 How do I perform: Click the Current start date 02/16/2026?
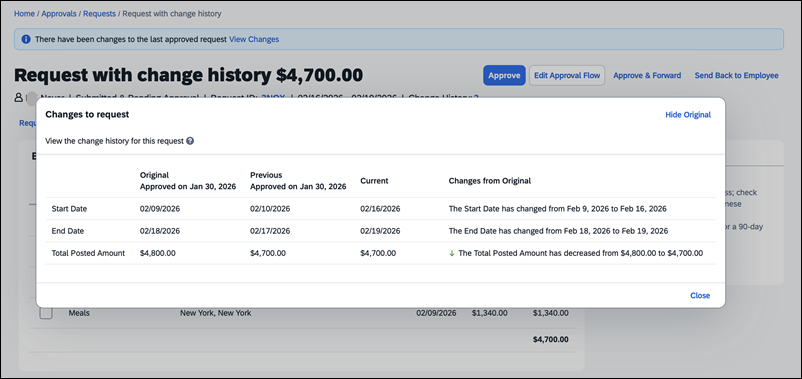380,209
